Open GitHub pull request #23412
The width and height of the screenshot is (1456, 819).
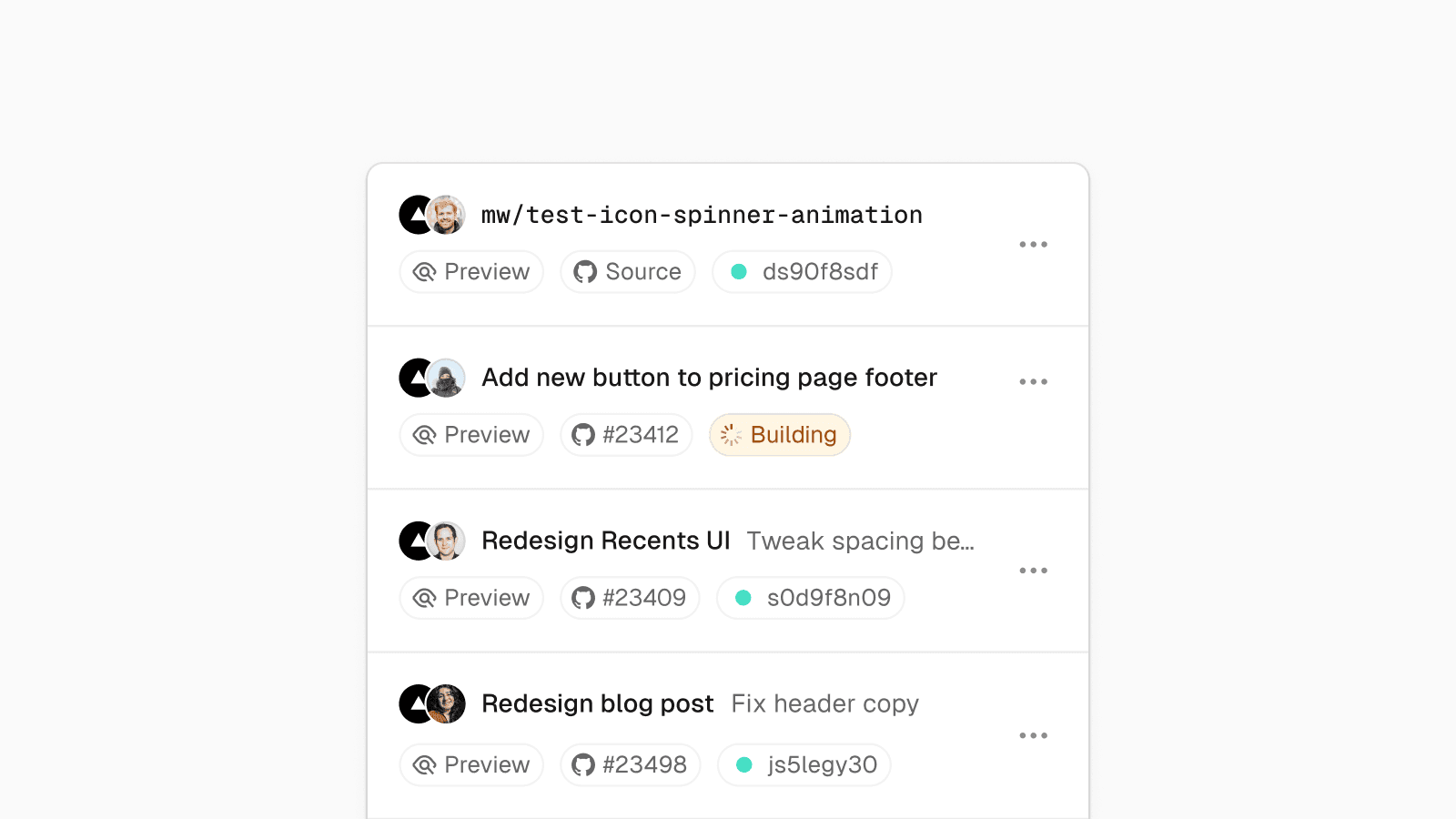pos(626,435)
